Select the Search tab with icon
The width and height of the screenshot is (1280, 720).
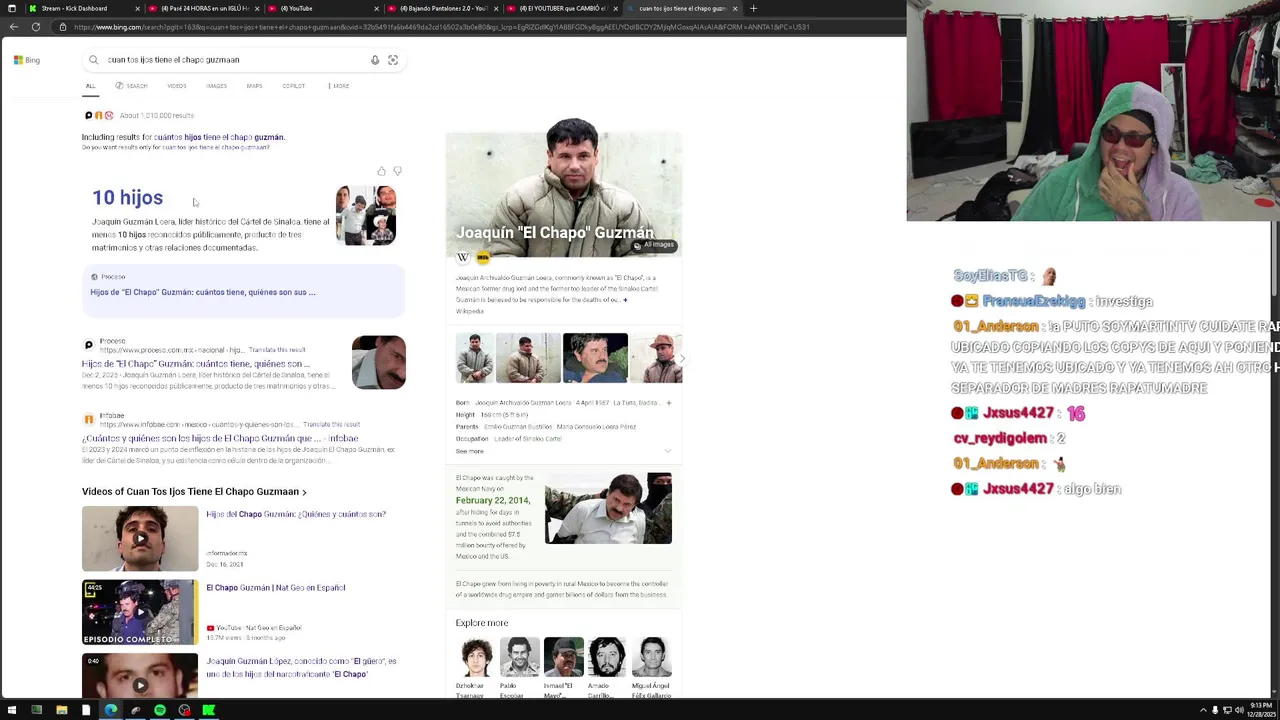(131, 86)
